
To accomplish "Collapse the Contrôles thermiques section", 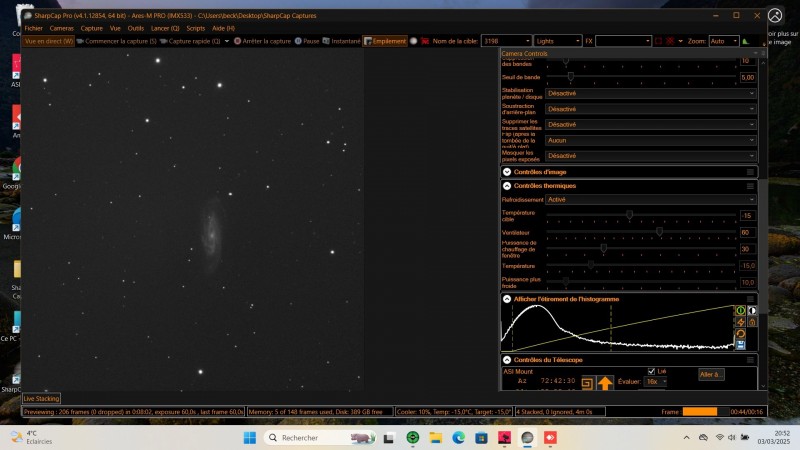I will pyautogui.click(x=507, y=185).
